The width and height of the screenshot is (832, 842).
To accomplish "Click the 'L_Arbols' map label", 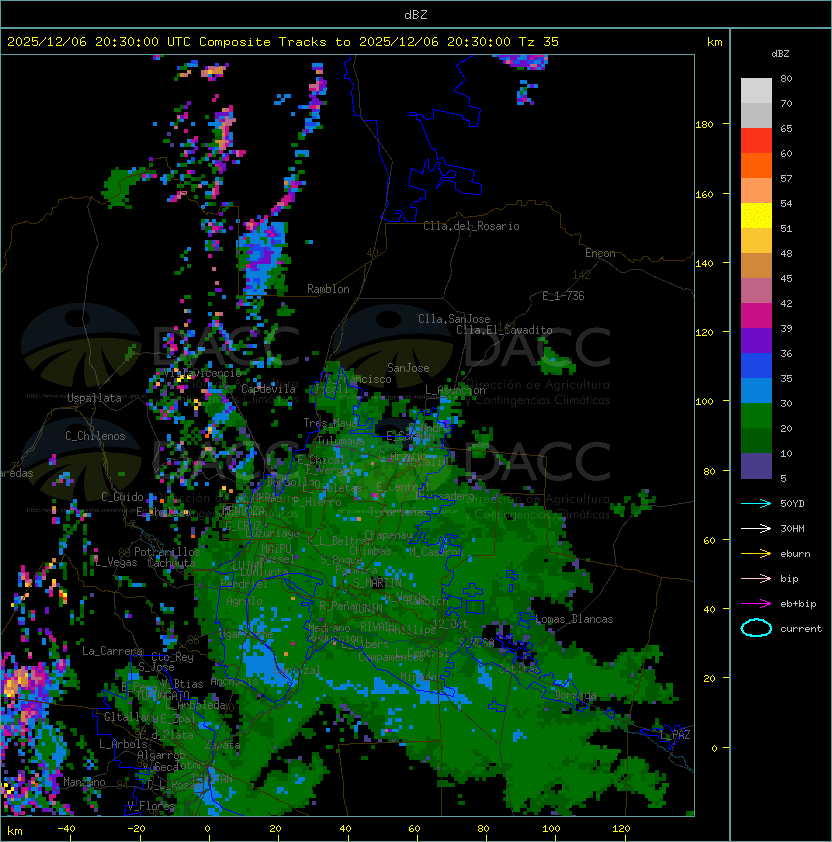I will (x=123, y=744).
